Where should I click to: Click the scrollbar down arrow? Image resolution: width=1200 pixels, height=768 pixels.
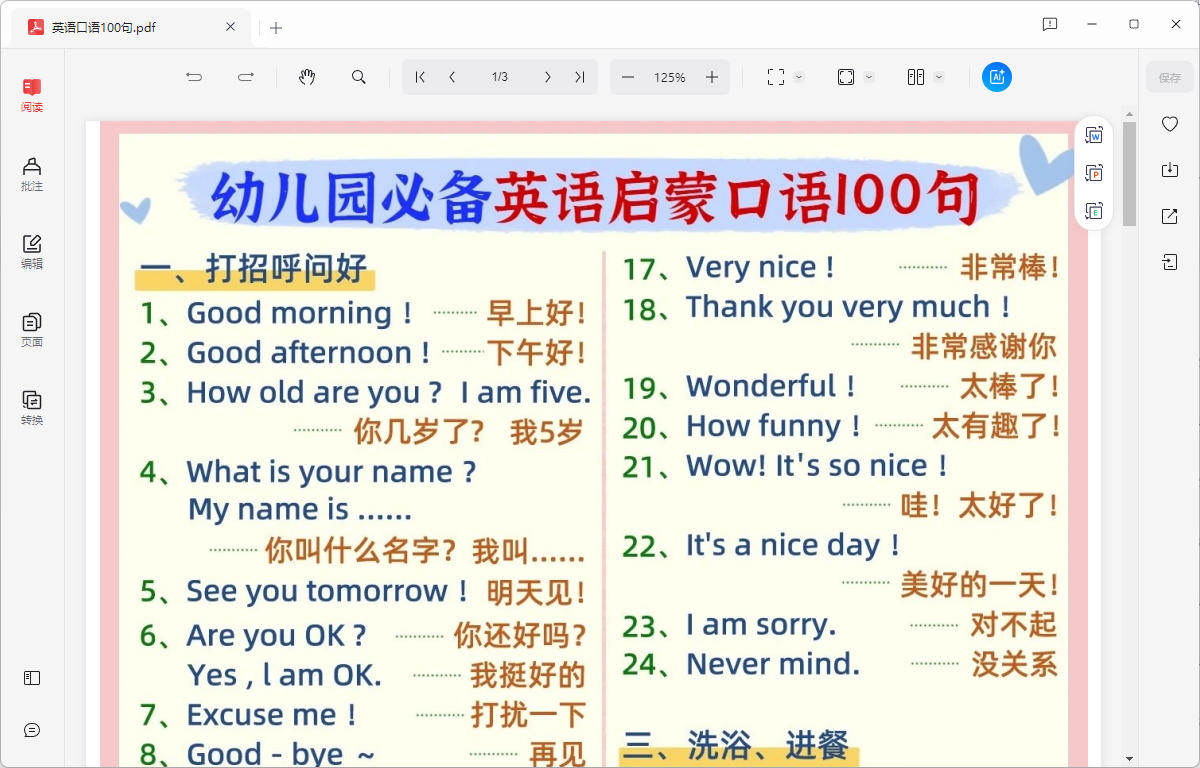point(1129,759)
